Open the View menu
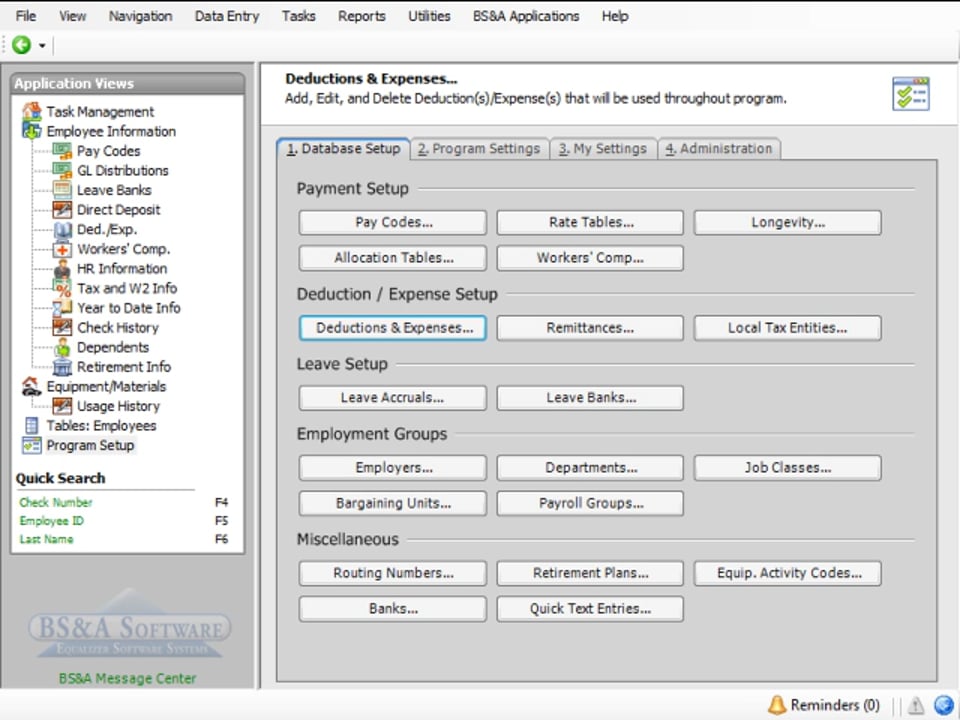 pos(72,16)
